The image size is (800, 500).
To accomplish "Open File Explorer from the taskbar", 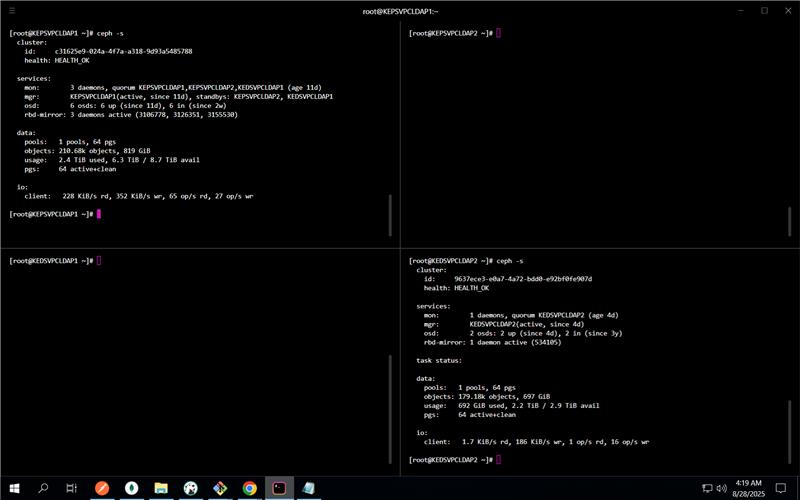I will pyautogui.click(x=161, y=488).
